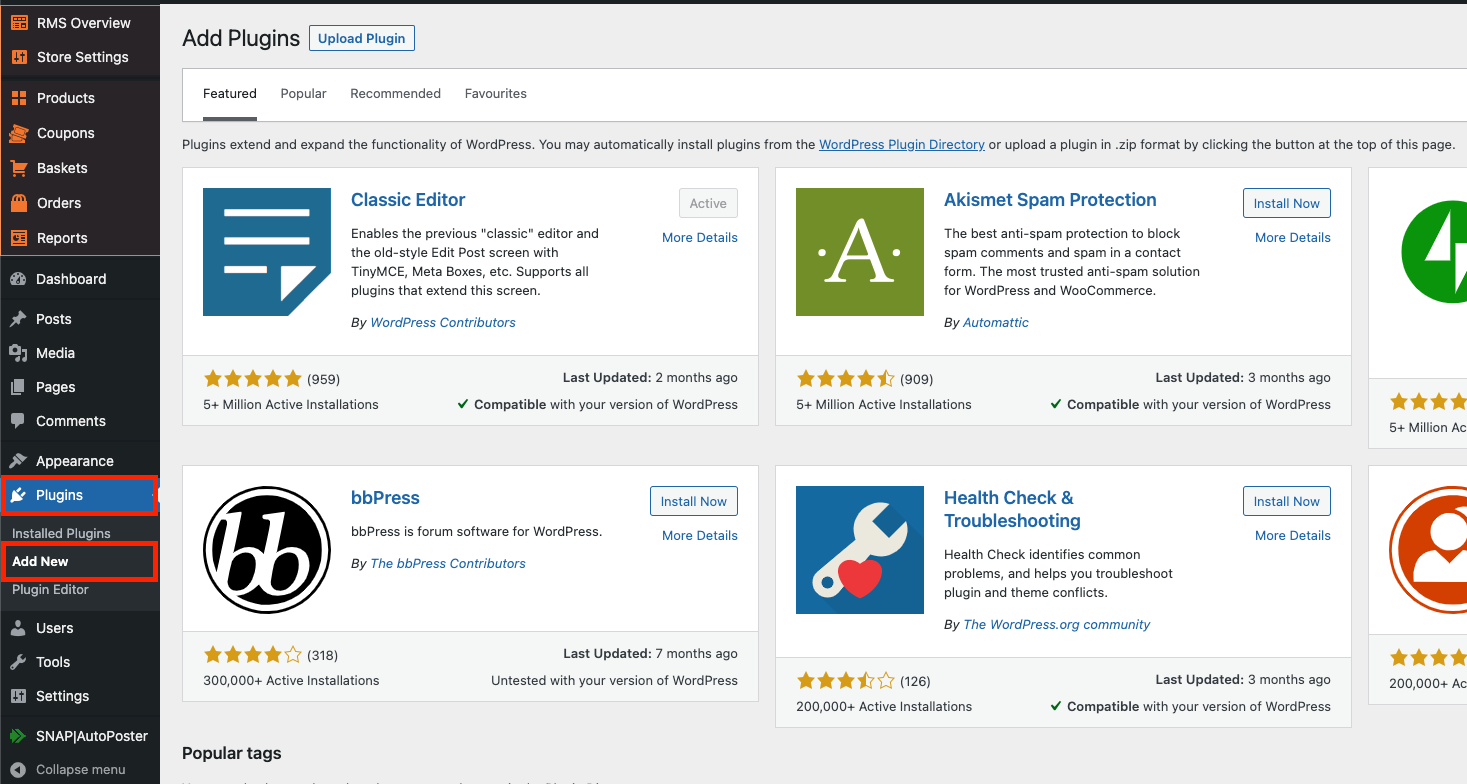Open the WordPress Plugin Directory link
The height and width of the screenshot is (784, 1467).
902,144
